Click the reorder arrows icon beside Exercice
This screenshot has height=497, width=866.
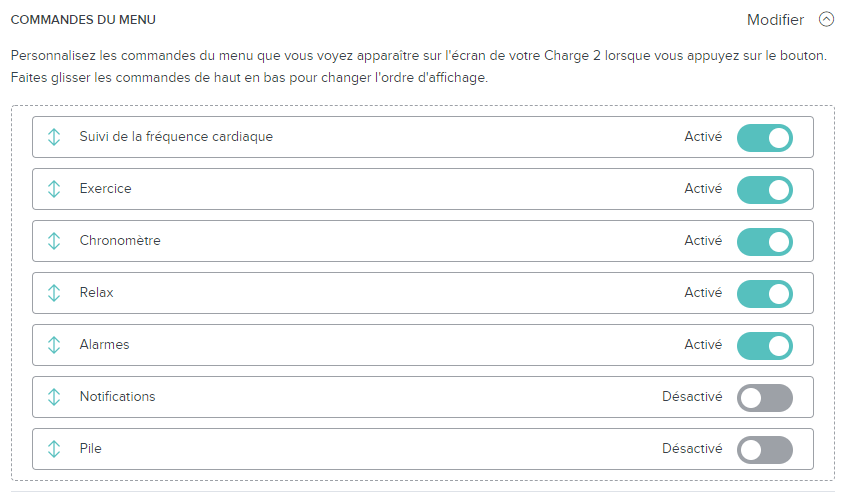(54, 189)
